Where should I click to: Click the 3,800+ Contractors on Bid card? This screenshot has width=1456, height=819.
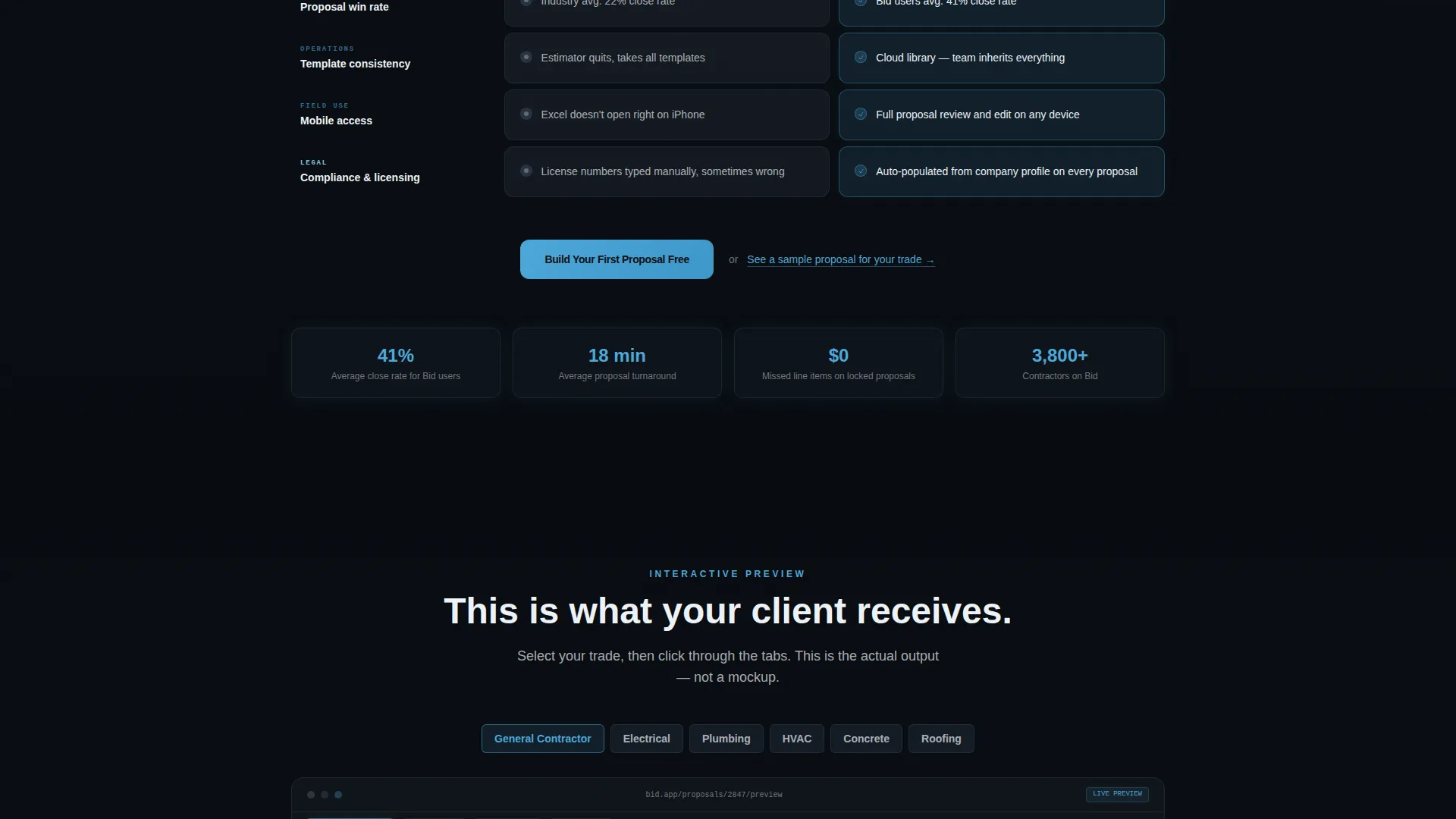pos(1060,362)
